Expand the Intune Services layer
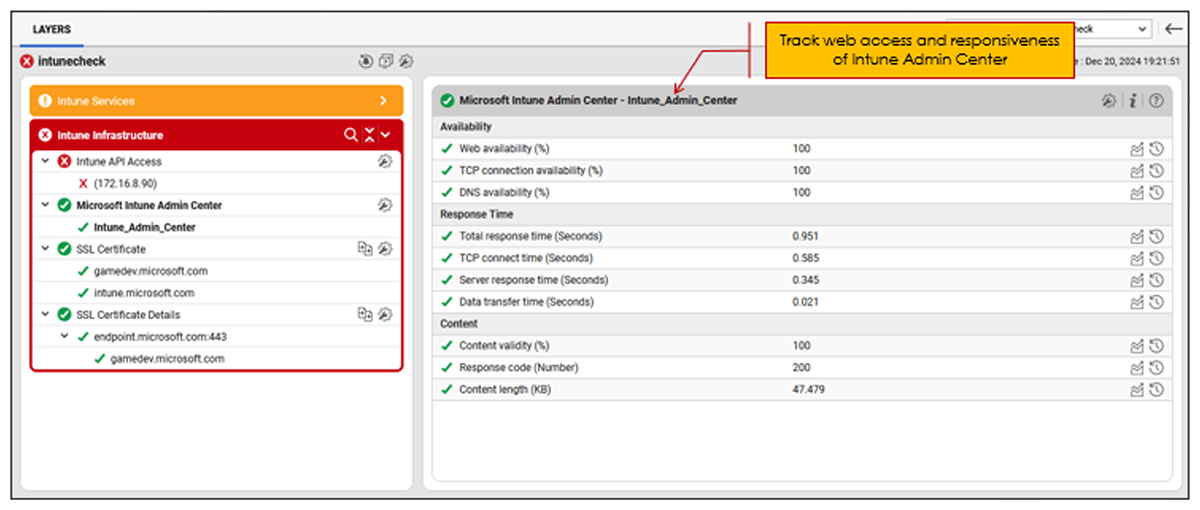This screenshot has width=1200, height=510. point(383,101)
